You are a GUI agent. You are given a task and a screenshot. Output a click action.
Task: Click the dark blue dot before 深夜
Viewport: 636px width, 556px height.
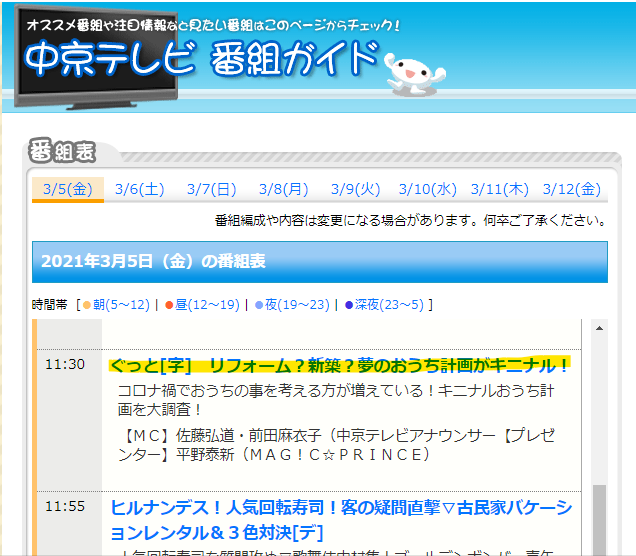click(x=349, y=305)
